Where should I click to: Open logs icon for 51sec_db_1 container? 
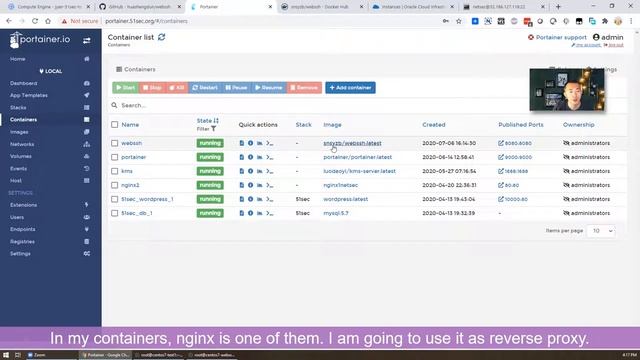coord(242,213)
